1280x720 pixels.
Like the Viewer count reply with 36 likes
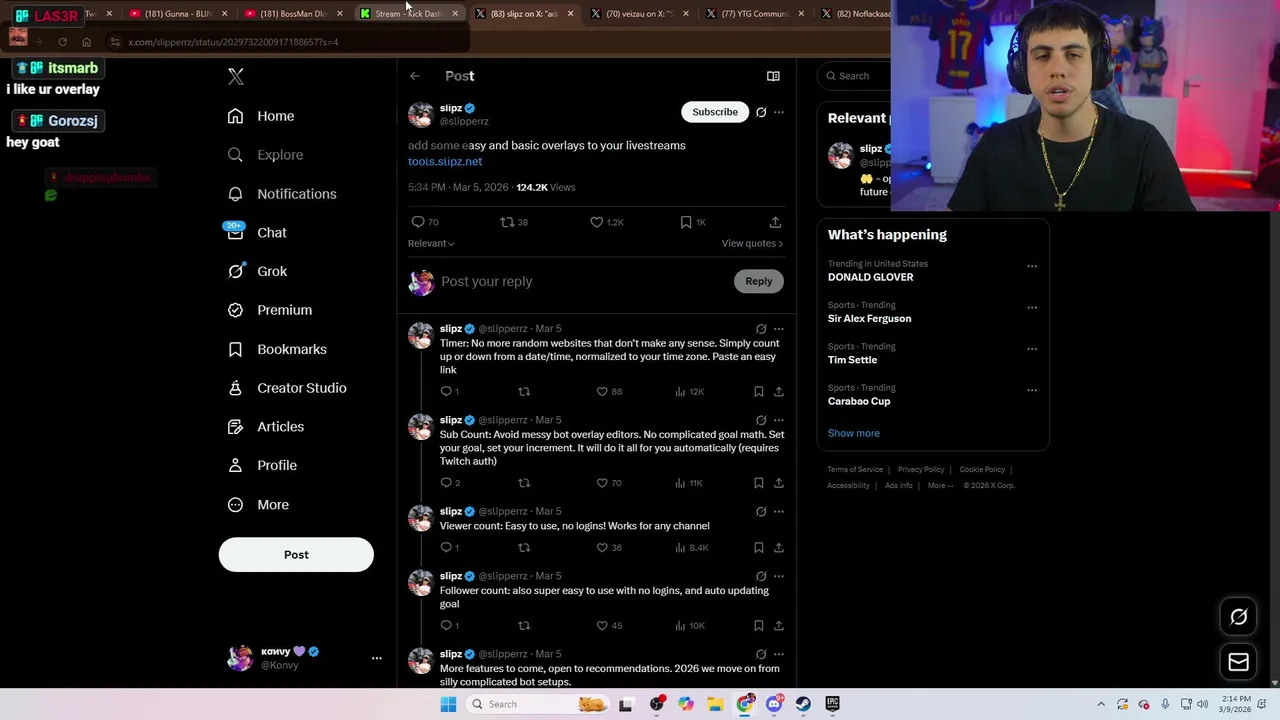click(x=609, y=548)
